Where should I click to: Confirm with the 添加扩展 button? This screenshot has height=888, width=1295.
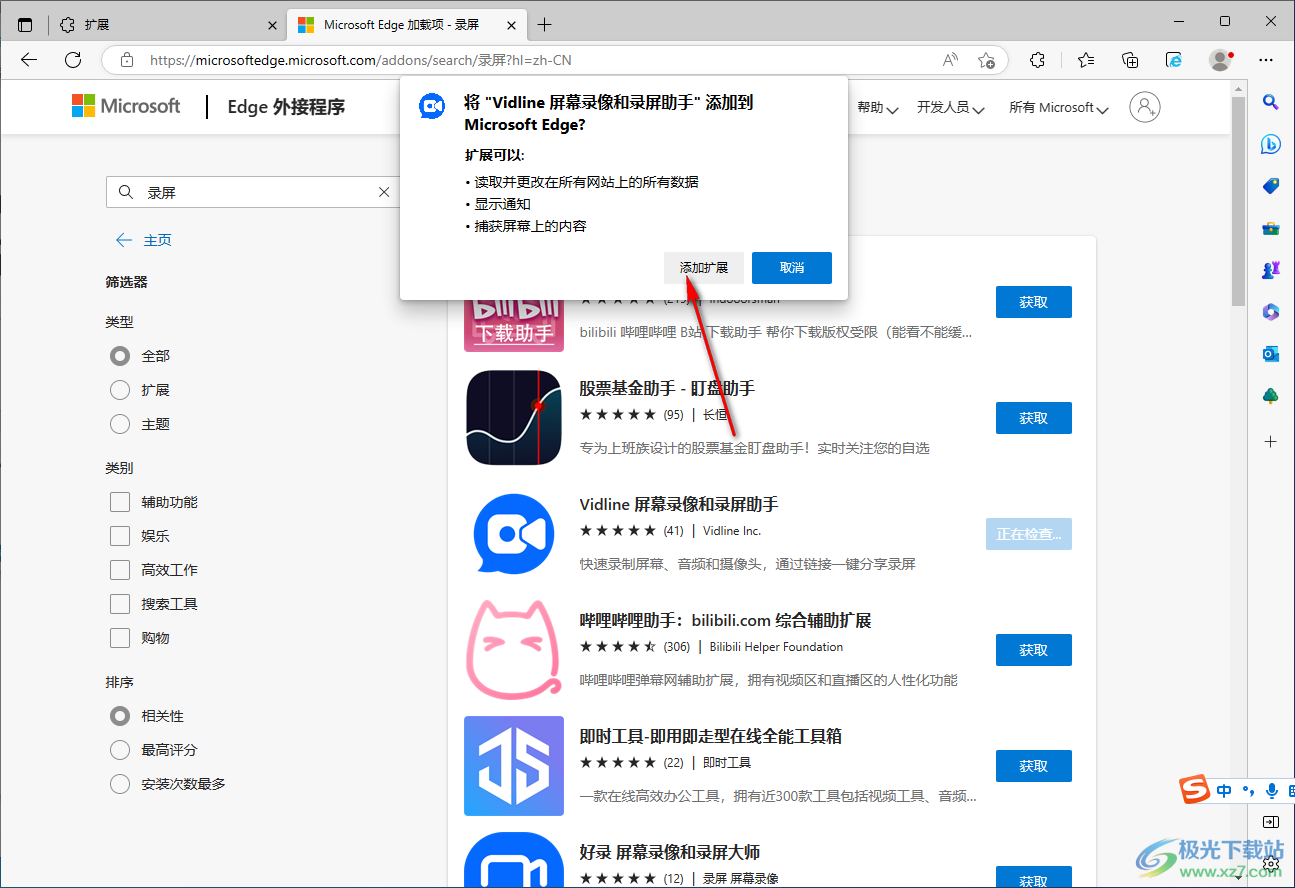coord(704,268)
